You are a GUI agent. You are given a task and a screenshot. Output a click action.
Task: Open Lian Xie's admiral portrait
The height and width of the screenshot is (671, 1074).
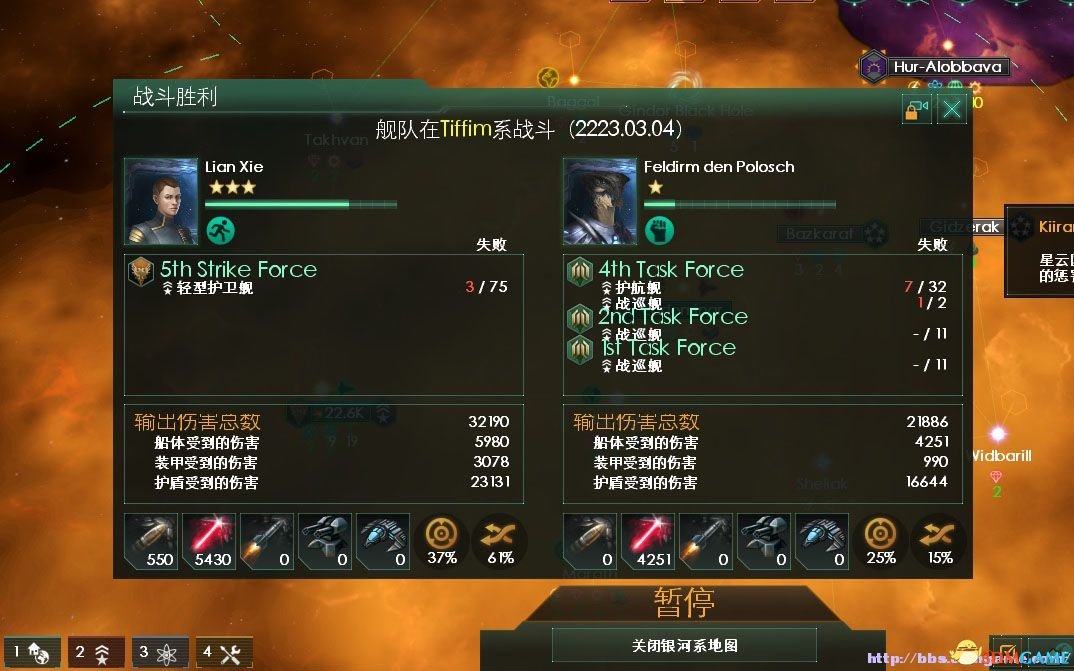(161, 201)
